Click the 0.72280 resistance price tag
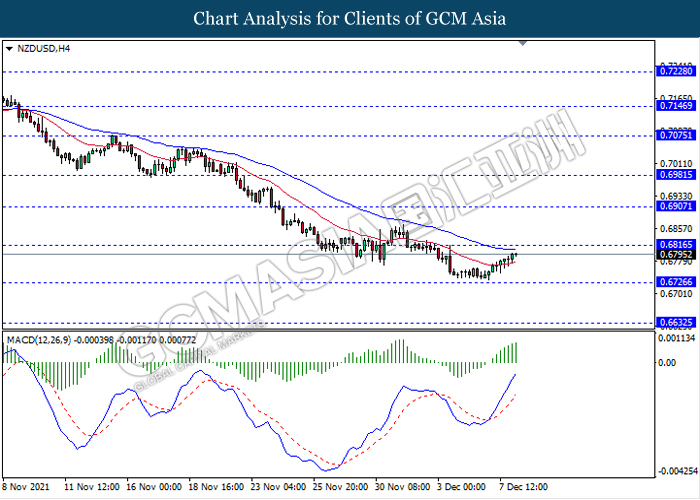700x500 pixels. (x=676, y=72)
